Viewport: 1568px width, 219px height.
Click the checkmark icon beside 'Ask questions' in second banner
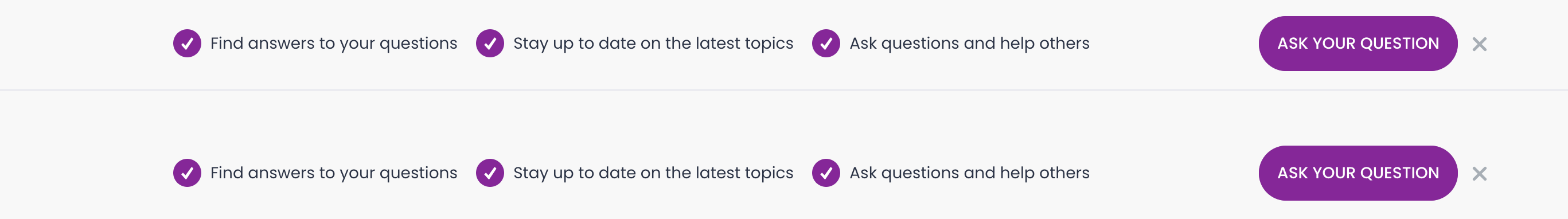[x=826, y=173]
